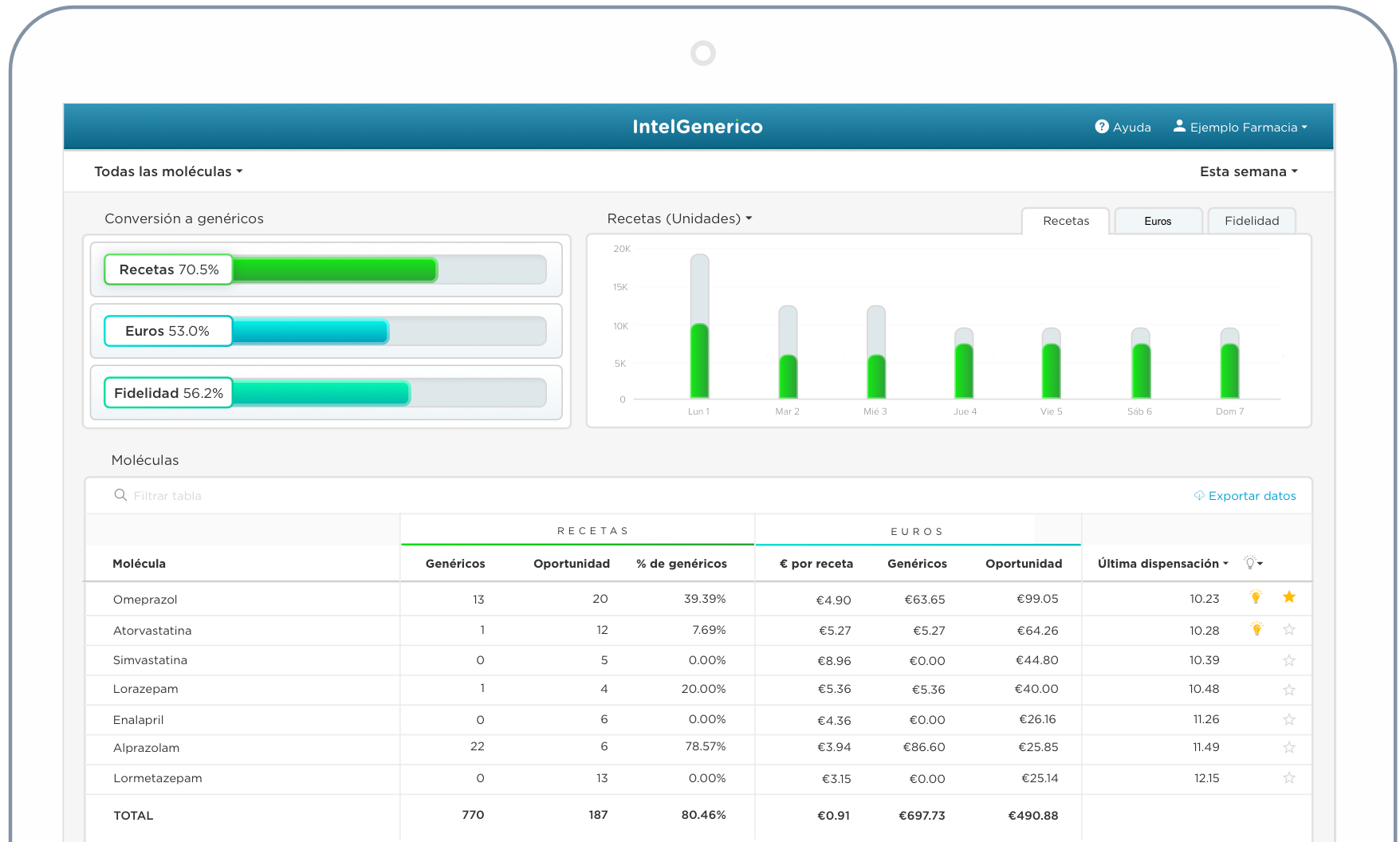Switch to the Euros chart tab
Viewport: 1400px width, 842px height.
(x=1158, y=221)
